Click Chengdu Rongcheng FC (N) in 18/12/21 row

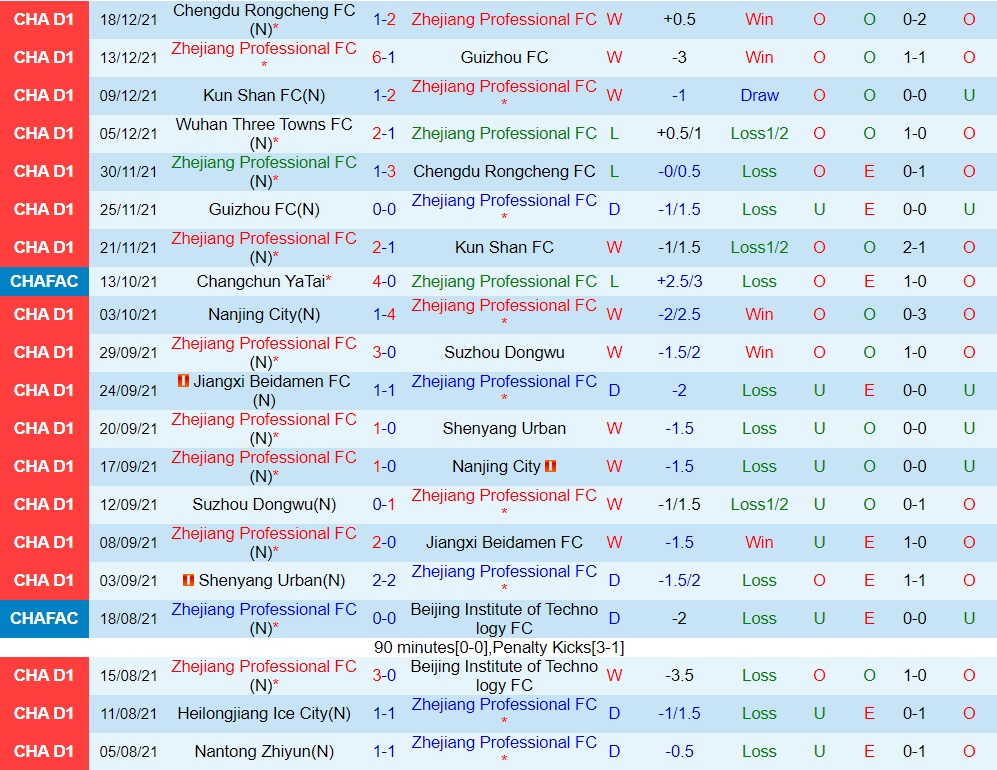click(x=264, y=20)
